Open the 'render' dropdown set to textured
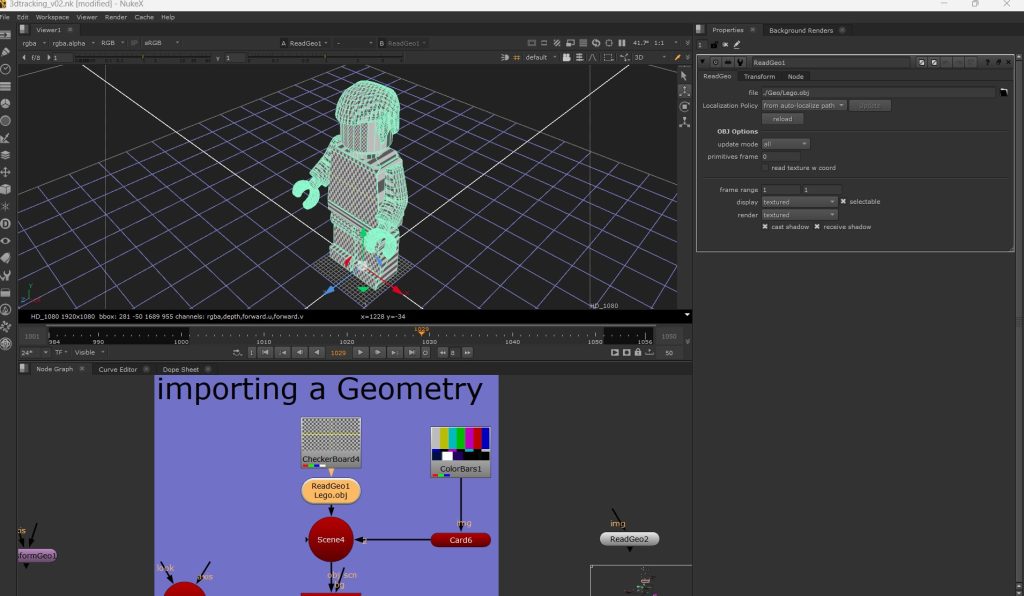The image size is (1024, 596). click(x=799, y=215)
